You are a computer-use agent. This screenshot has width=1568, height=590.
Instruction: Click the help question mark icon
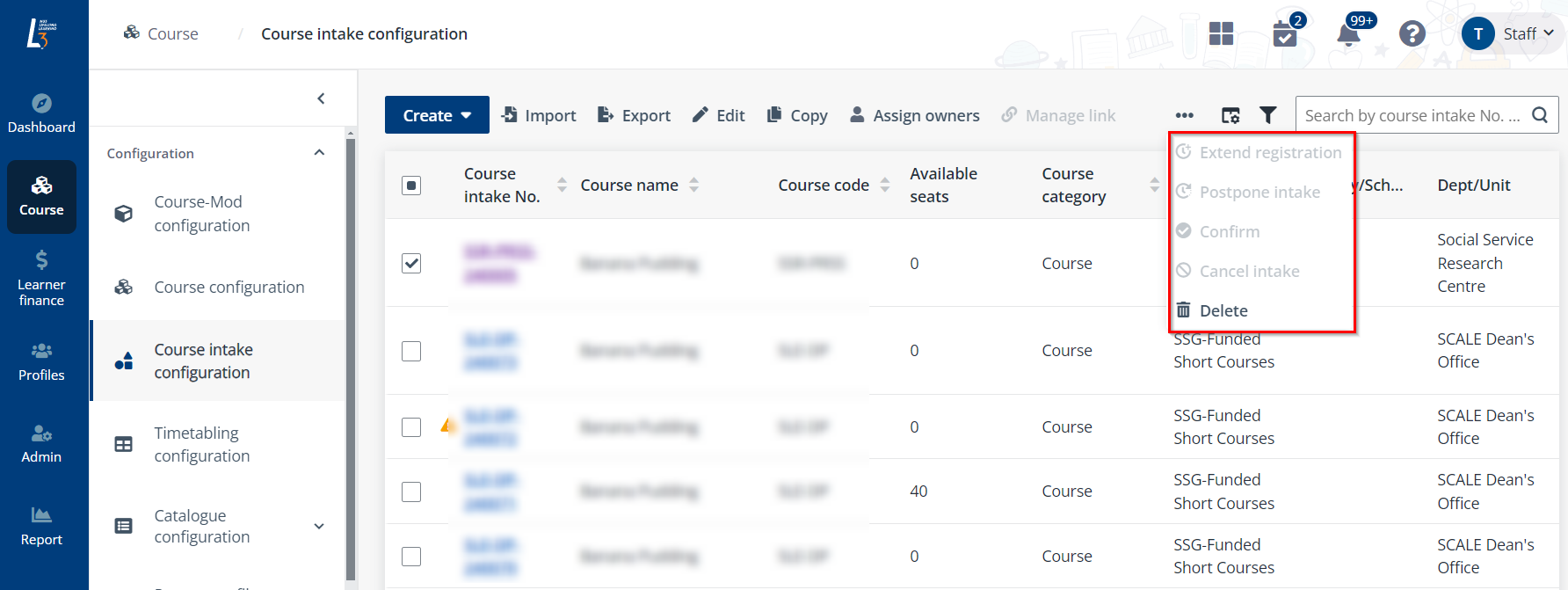[1412, 34]
